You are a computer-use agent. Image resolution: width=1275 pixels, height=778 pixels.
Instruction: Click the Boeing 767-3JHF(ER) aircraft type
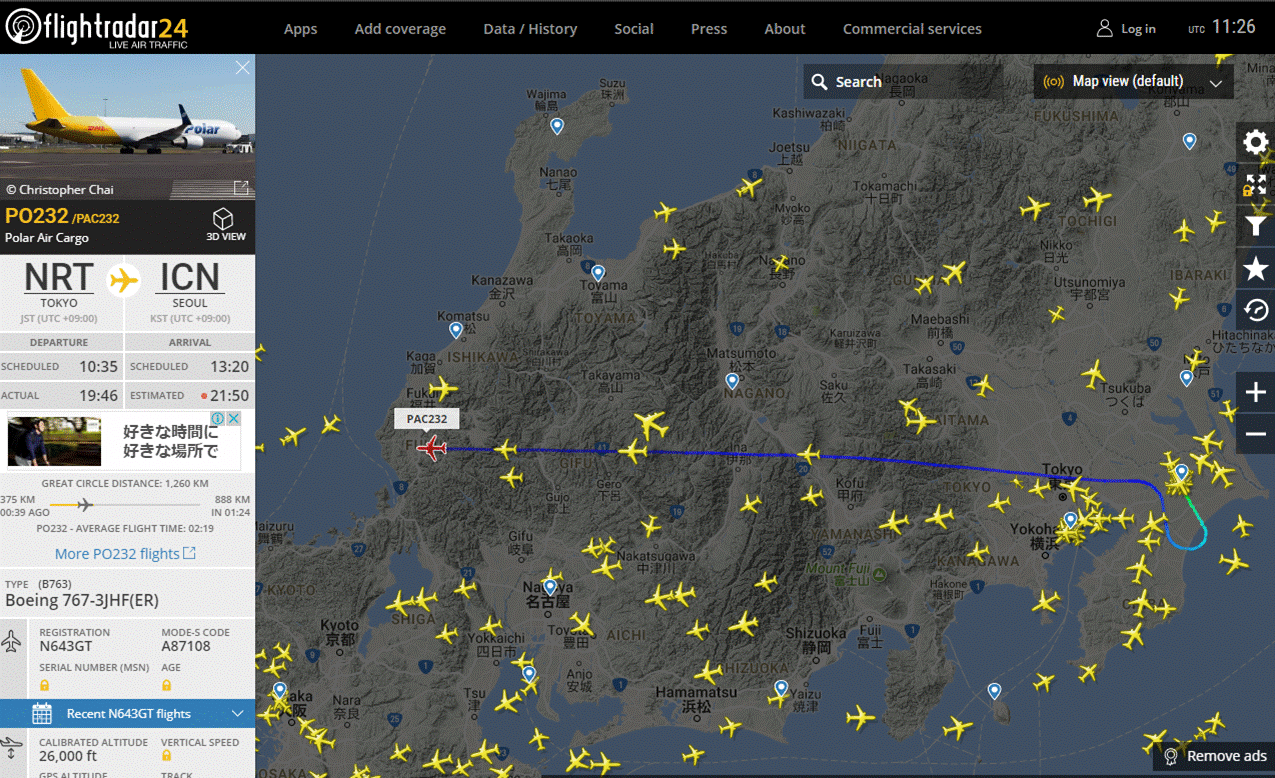click(x=82, y=600)
